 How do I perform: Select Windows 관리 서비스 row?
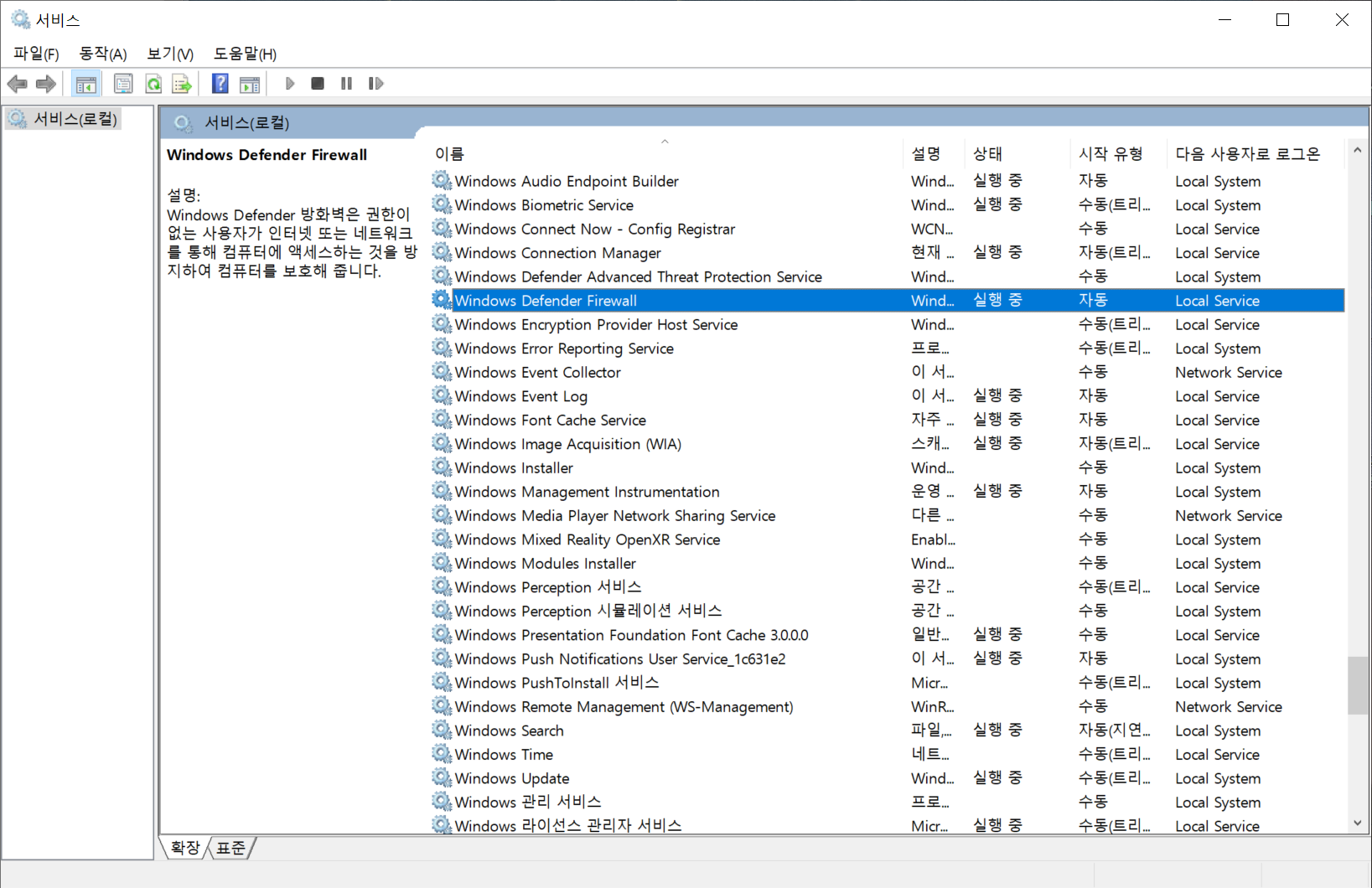tap(888, 802)
